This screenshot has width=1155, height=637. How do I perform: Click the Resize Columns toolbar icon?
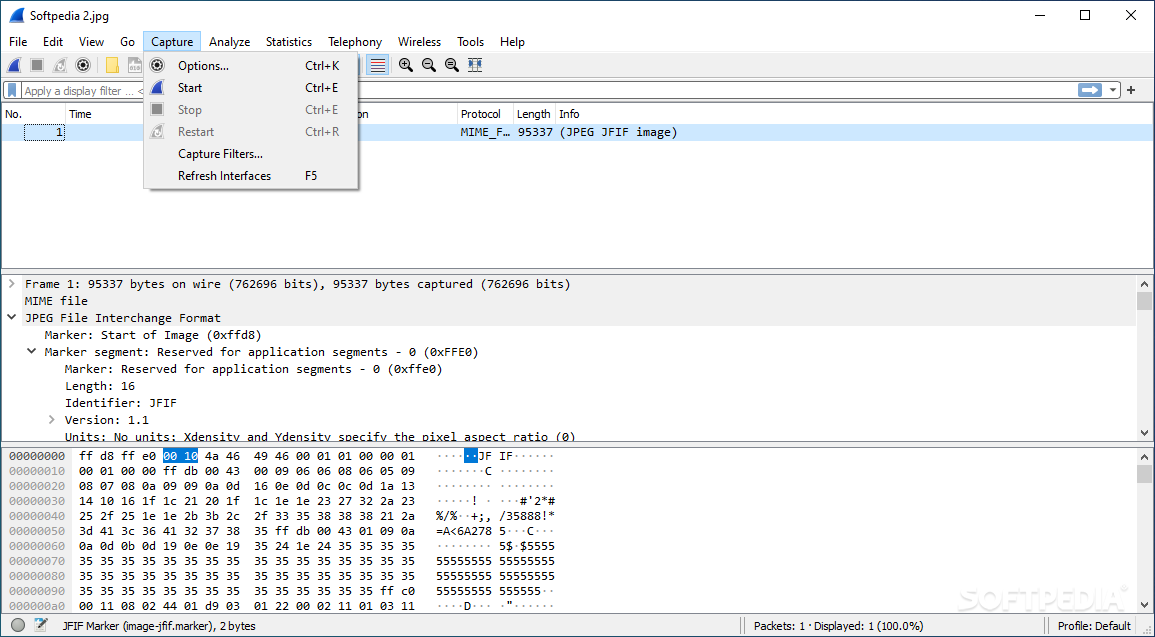475,65
